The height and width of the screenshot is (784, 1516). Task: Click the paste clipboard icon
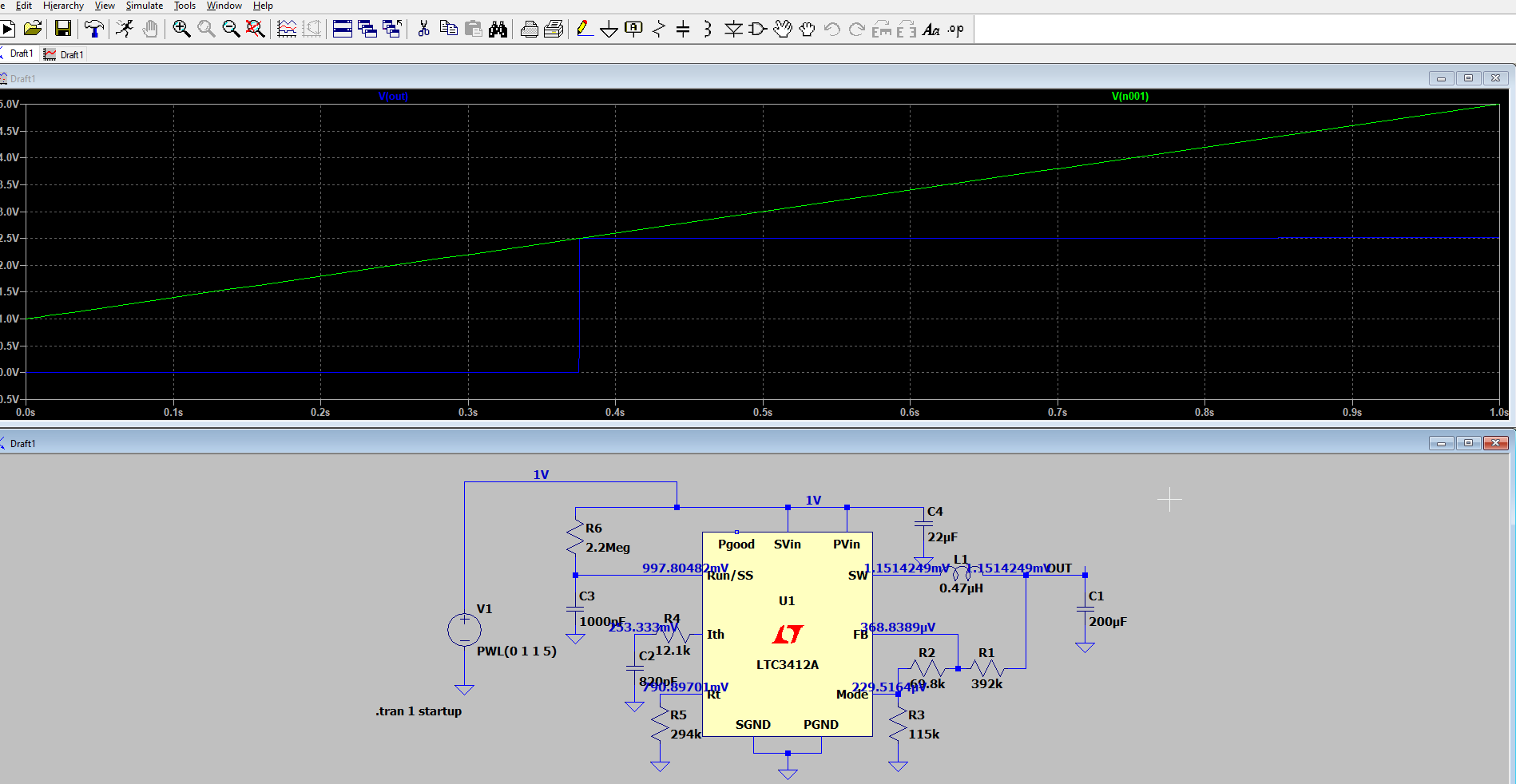coord(474,30)
